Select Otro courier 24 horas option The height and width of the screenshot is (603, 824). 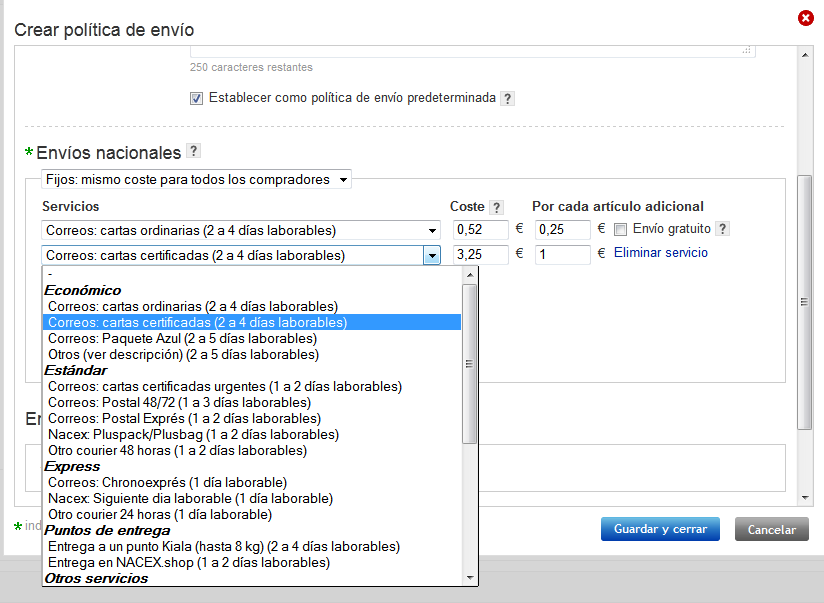tap(252, 515)
